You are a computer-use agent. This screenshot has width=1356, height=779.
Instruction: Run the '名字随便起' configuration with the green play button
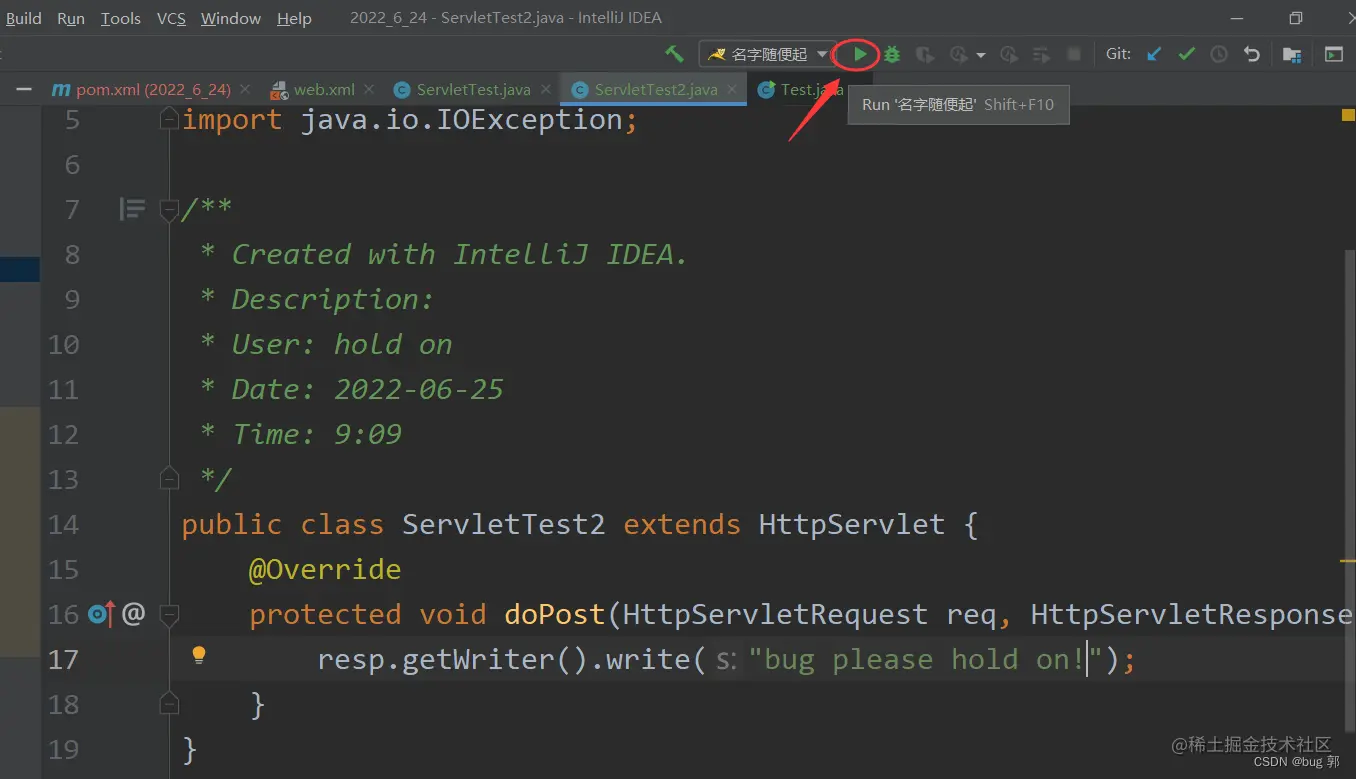[x=860, y=54]
